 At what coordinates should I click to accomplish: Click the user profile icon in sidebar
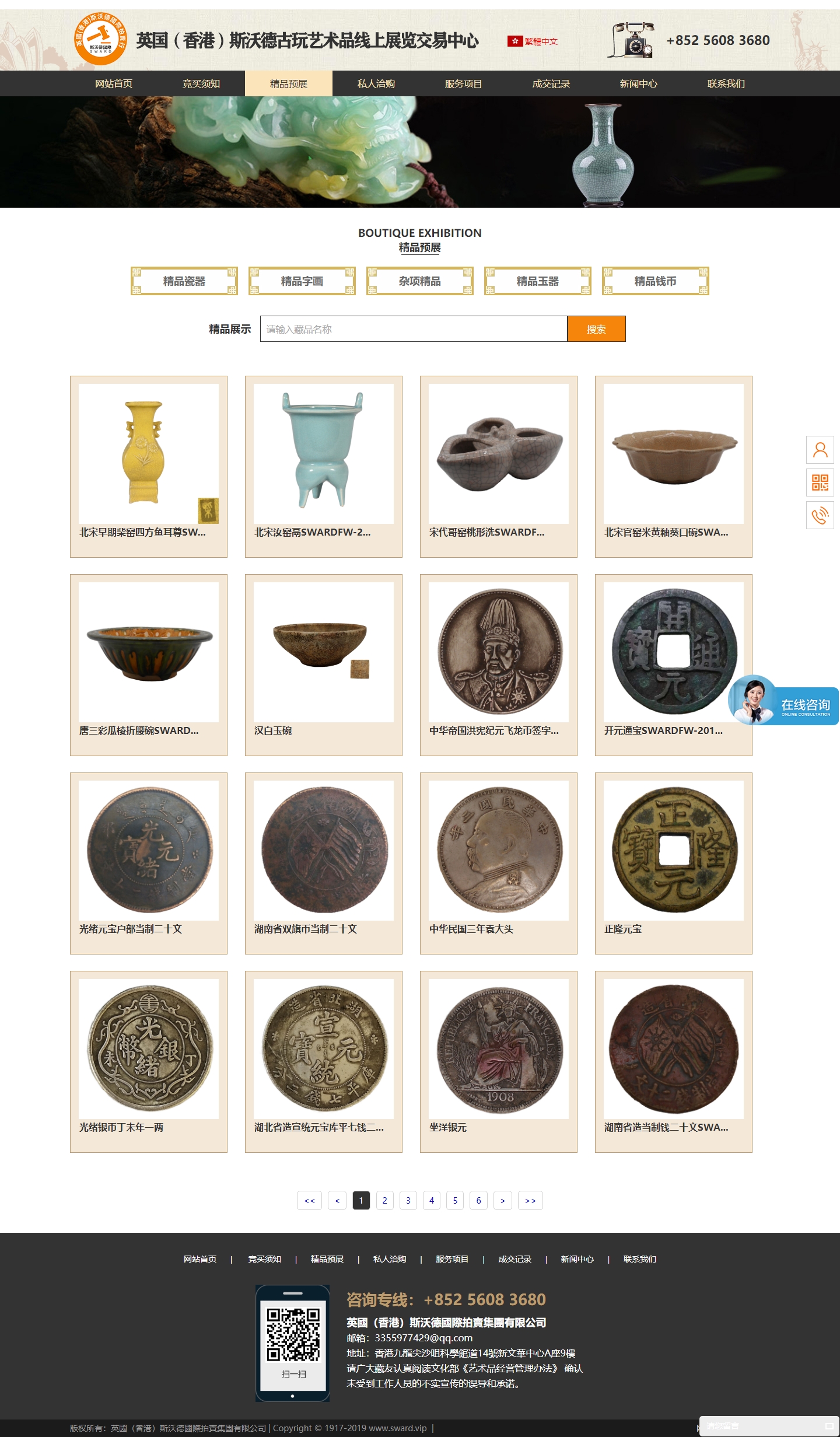pyautogui.click(x=820, y=450)
